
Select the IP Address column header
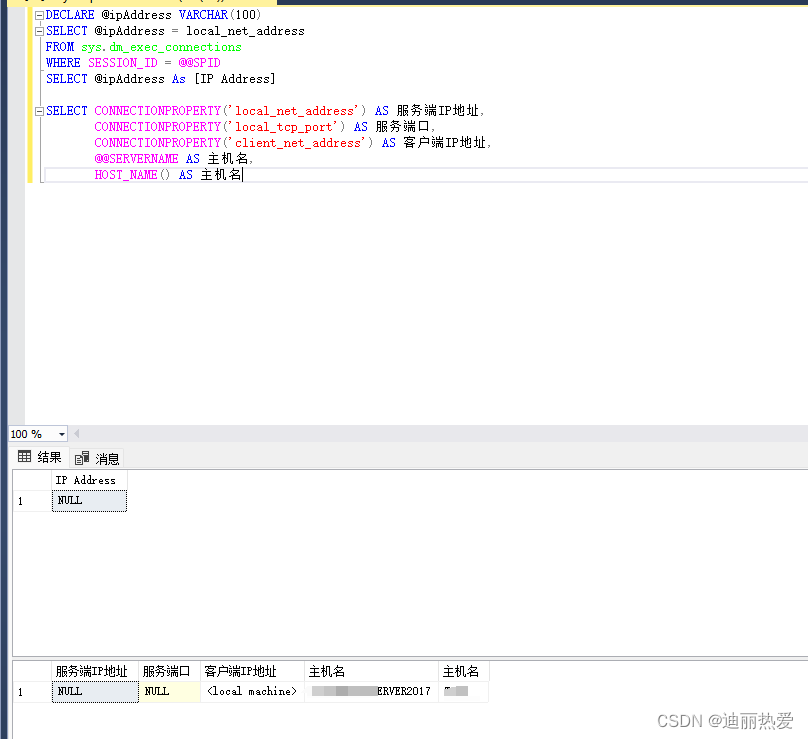click(x=89, y=481)
